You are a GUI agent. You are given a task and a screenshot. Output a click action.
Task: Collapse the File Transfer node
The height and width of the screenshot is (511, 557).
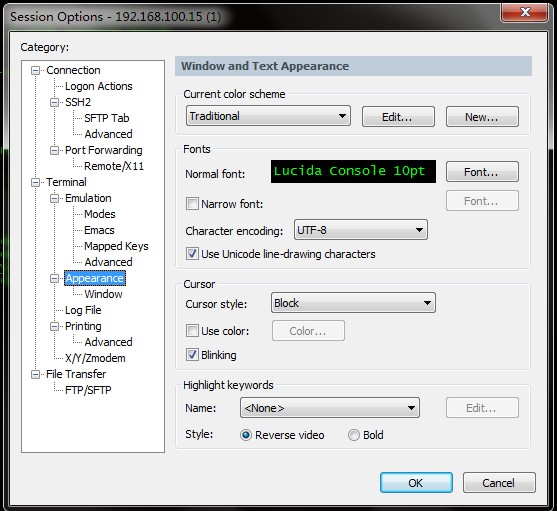(x=35, y=374)
